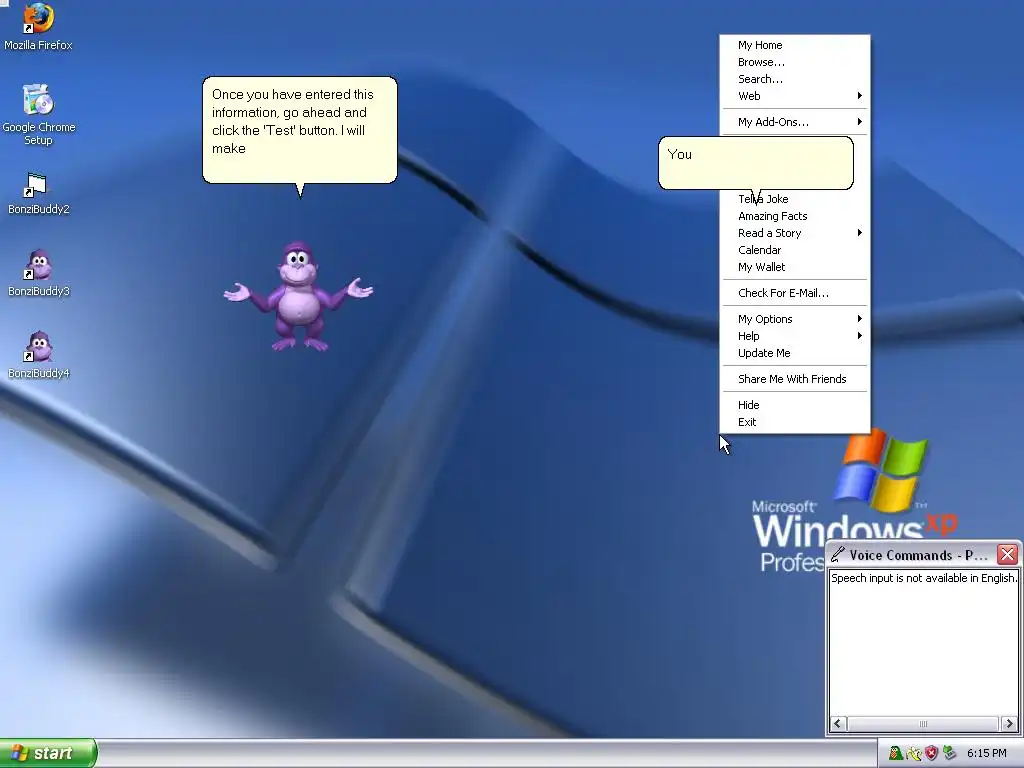Expand the My Add-Ons... submenu

[x=795, y=122]
